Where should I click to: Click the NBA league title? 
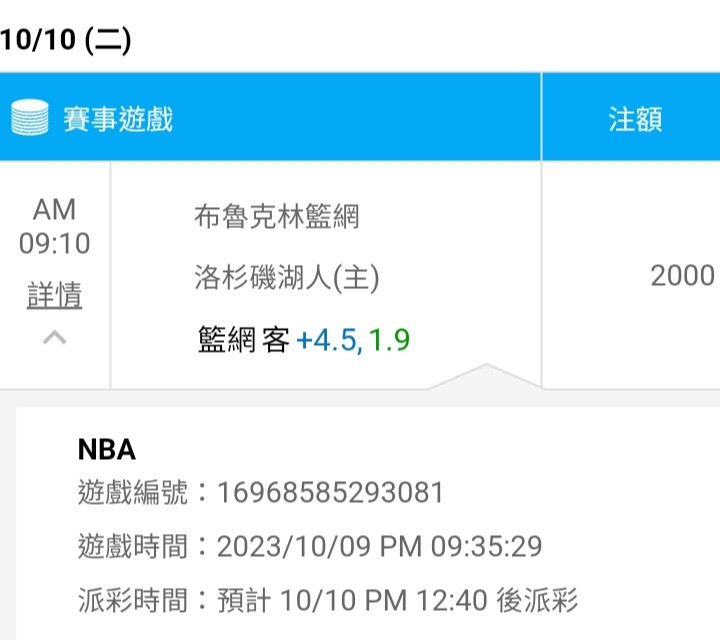106,449
